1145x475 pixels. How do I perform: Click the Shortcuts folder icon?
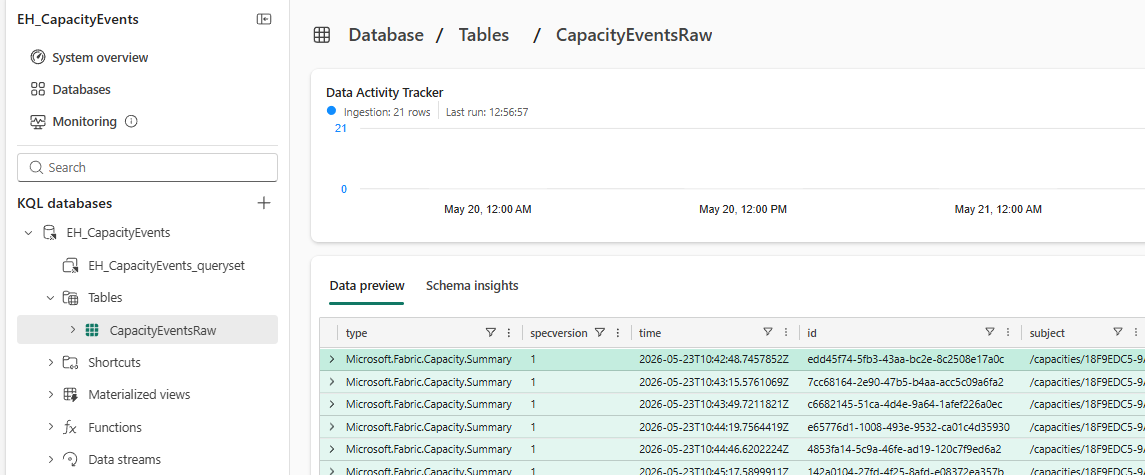(70, 362)
